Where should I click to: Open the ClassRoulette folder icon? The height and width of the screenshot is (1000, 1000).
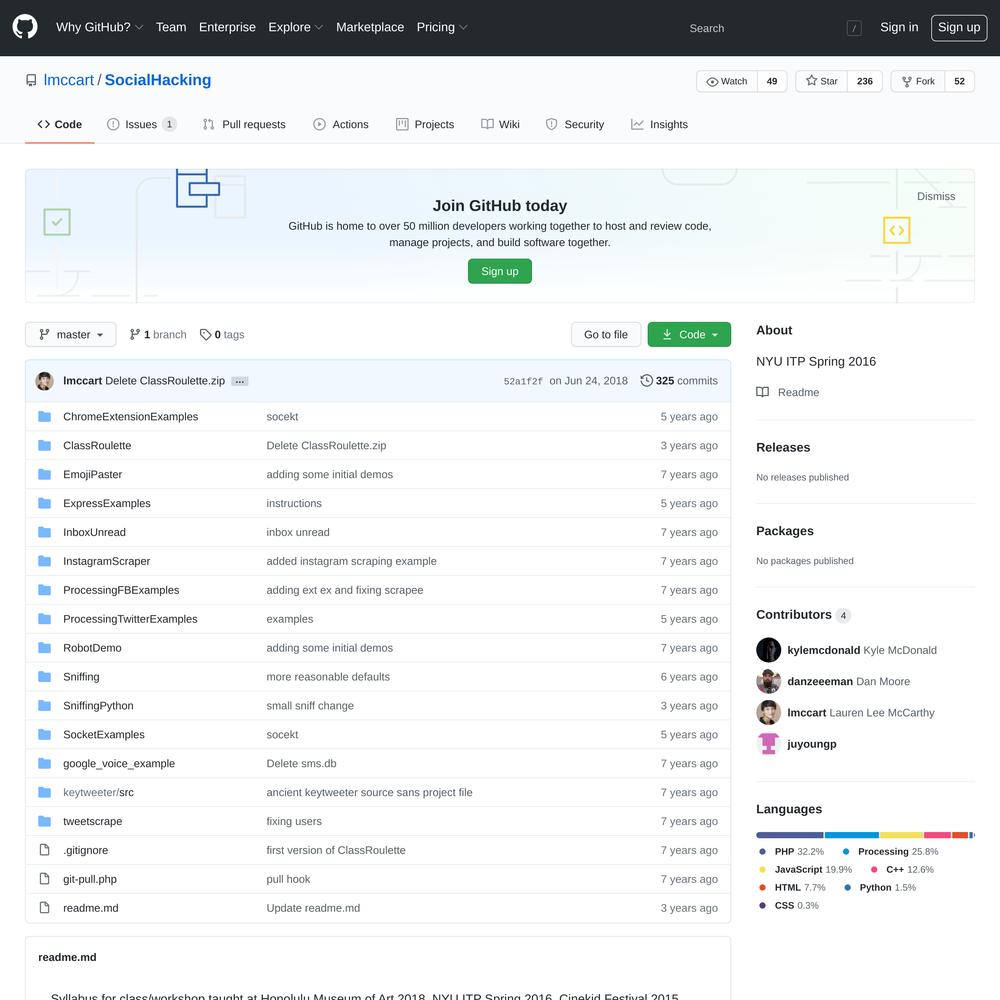tap(45, 445)
